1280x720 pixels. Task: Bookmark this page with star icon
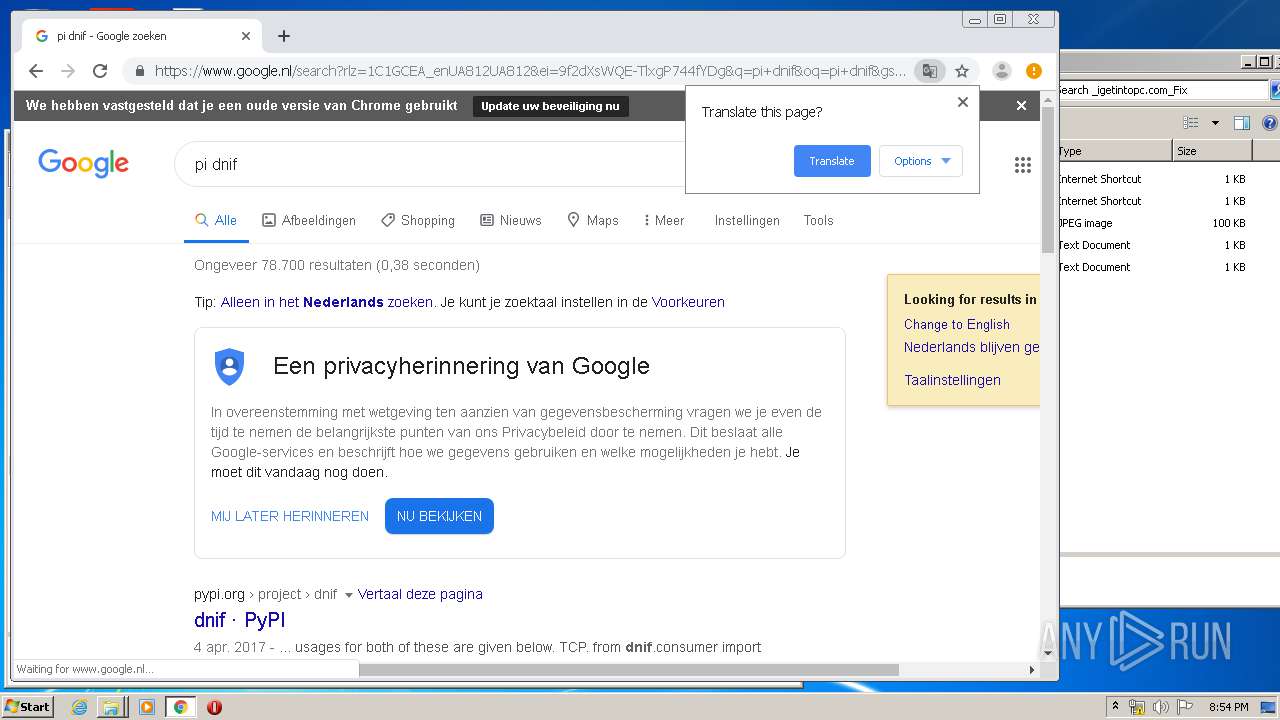coord(962,71)
